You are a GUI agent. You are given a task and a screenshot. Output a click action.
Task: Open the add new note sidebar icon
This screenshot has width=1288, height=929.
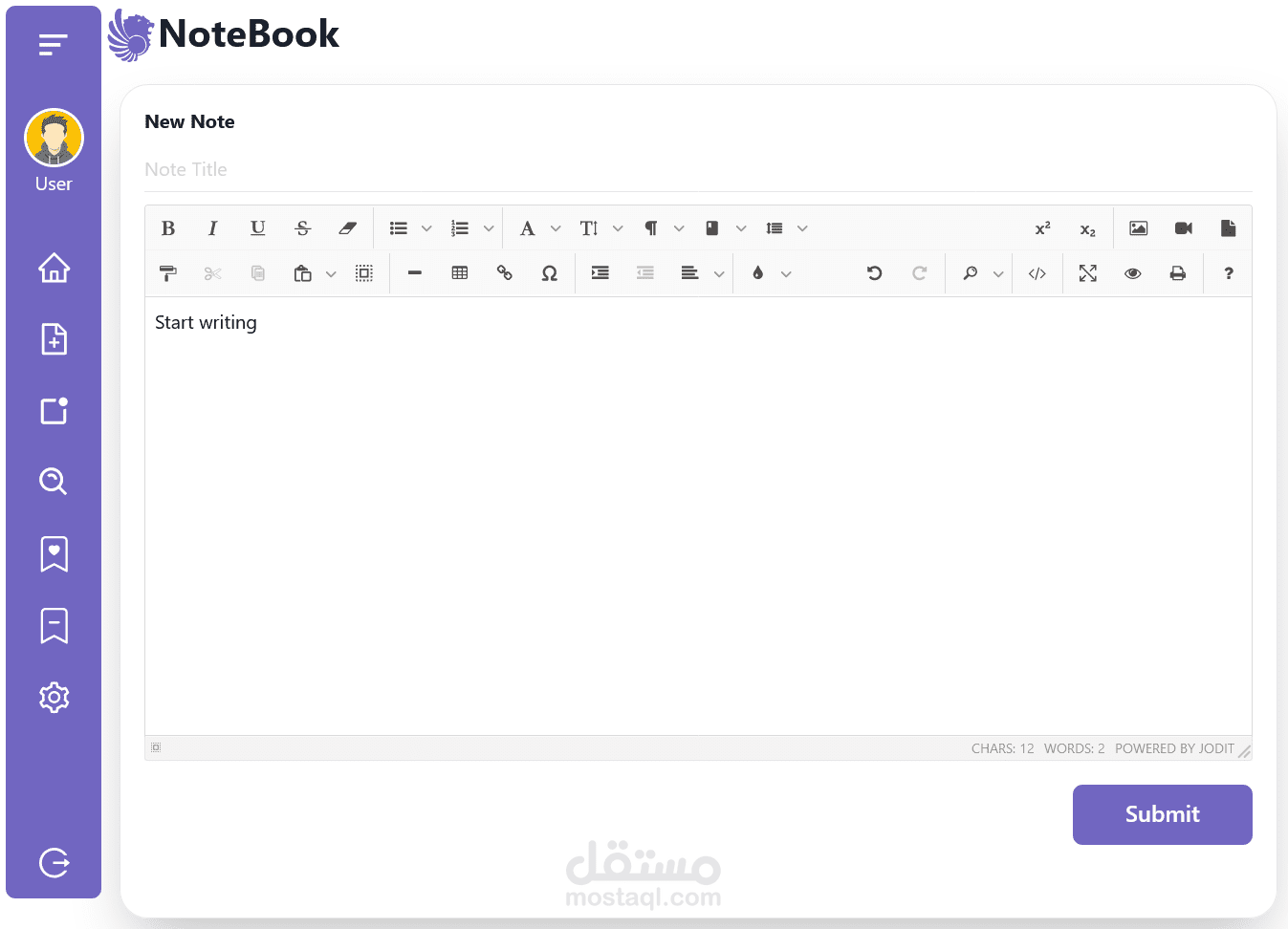[55, 339]
